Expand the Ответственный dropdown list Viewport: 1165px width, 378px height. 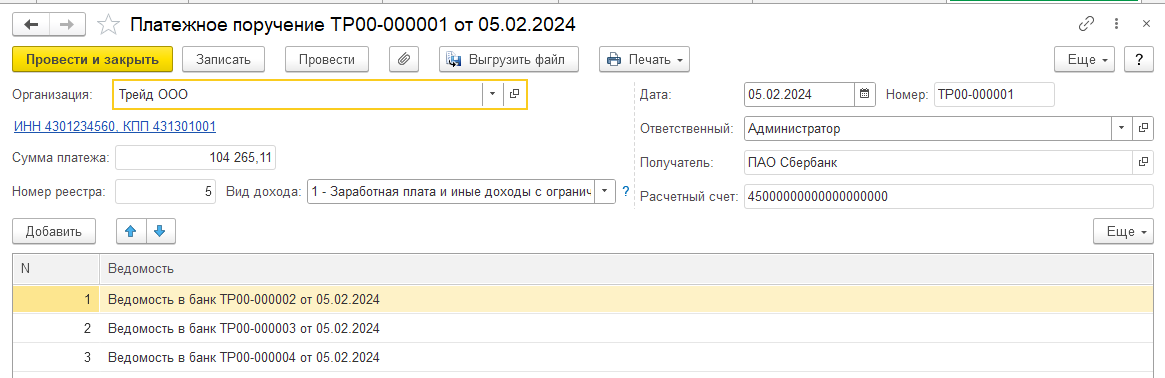pos(1122,128)
